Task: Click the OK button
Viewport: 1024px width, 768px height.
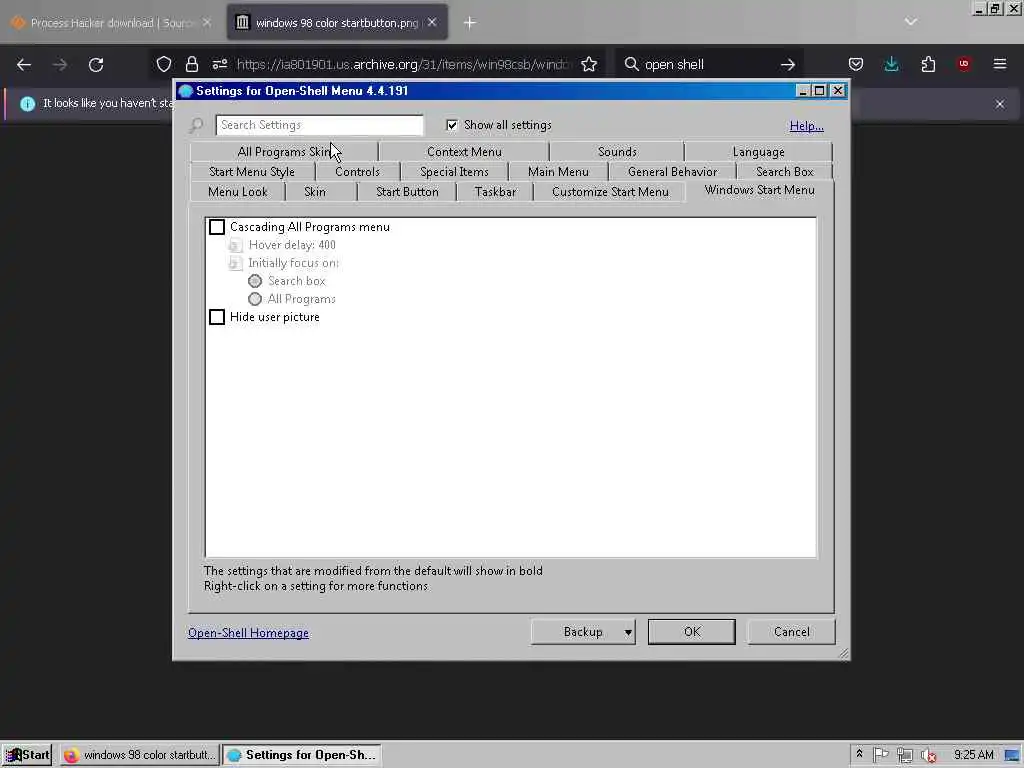Action: pyautogui.click(x=692, y=632)
